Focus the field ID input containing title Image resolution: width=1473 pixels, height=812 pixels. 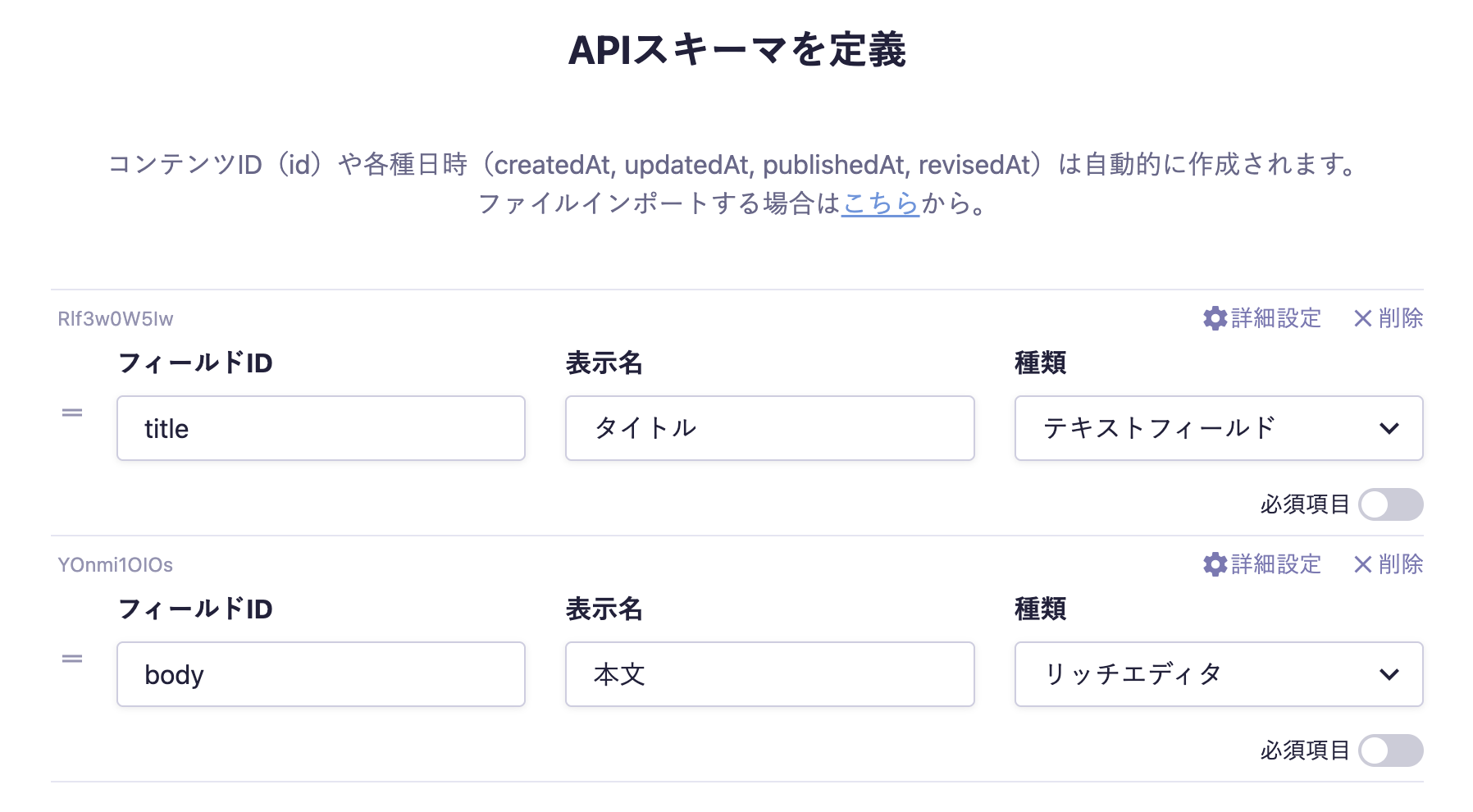[x=321, y=428]
